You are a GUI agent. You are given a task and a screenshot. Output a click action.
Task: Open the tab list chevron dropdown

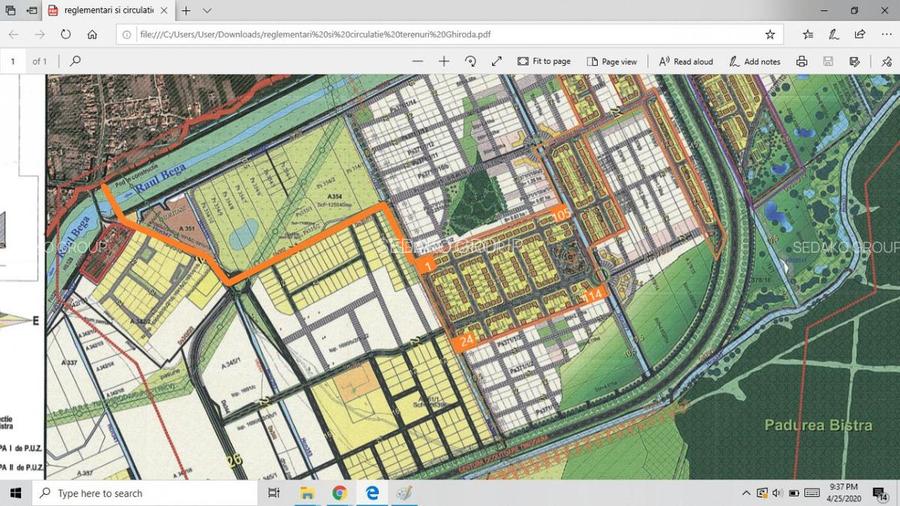pos(207,10)
